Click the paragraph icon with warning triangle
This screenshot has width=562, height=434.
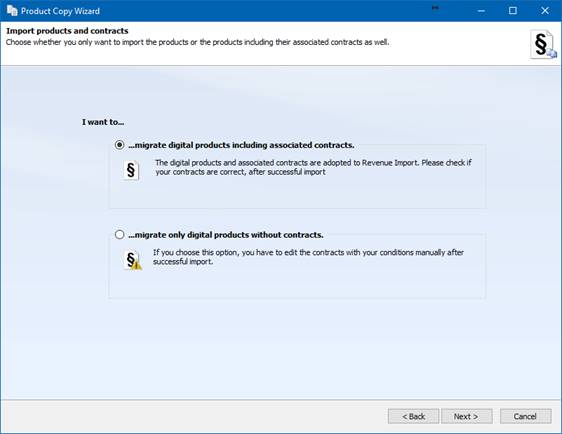point(132,260)
